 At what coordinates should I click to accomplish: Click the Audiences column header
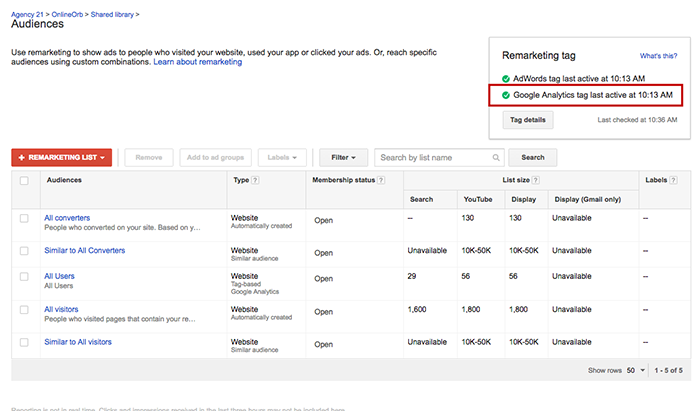[64, 180]
